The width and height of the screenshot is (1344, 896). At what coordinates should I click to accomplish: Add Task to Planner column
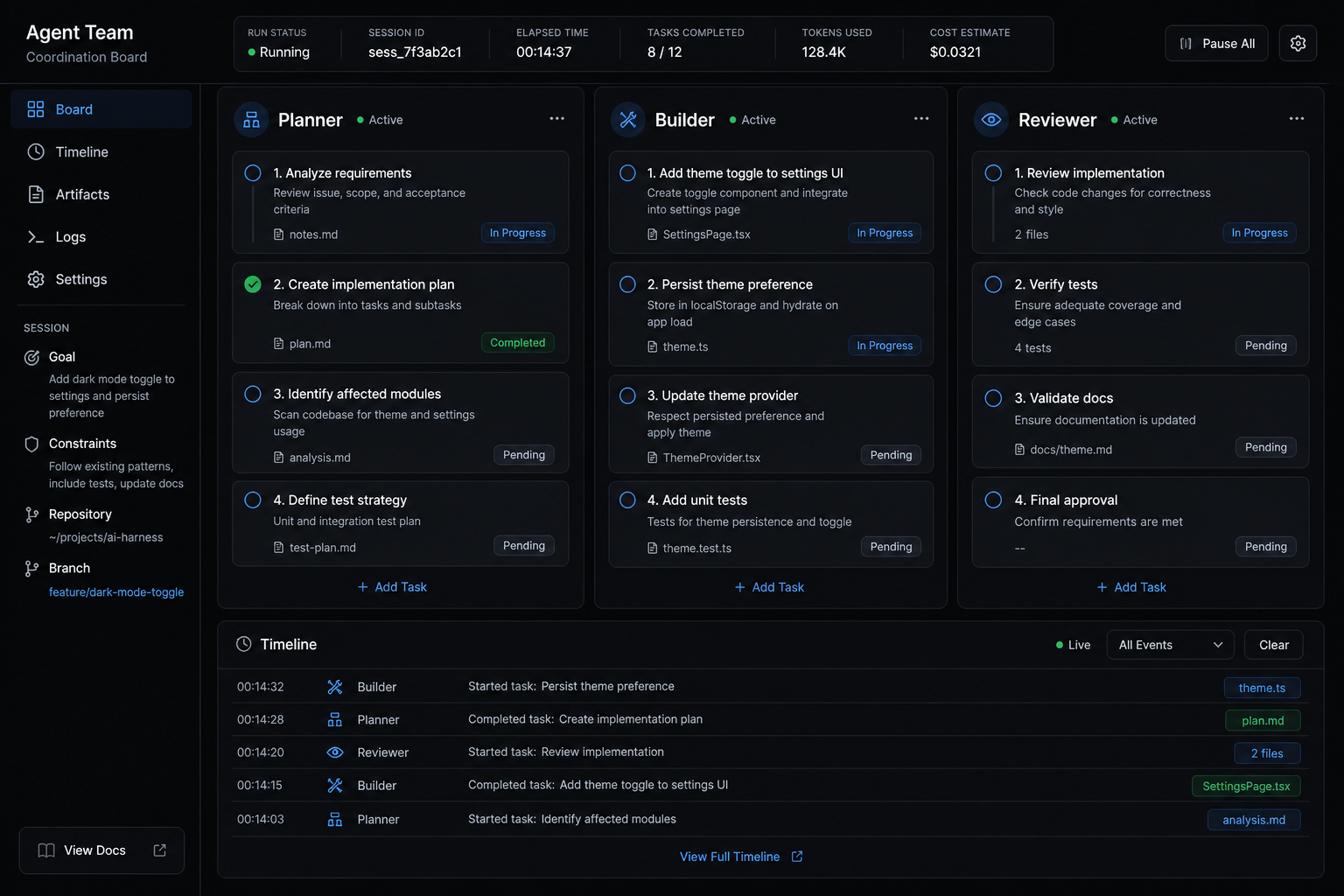(x=392, y=587)
